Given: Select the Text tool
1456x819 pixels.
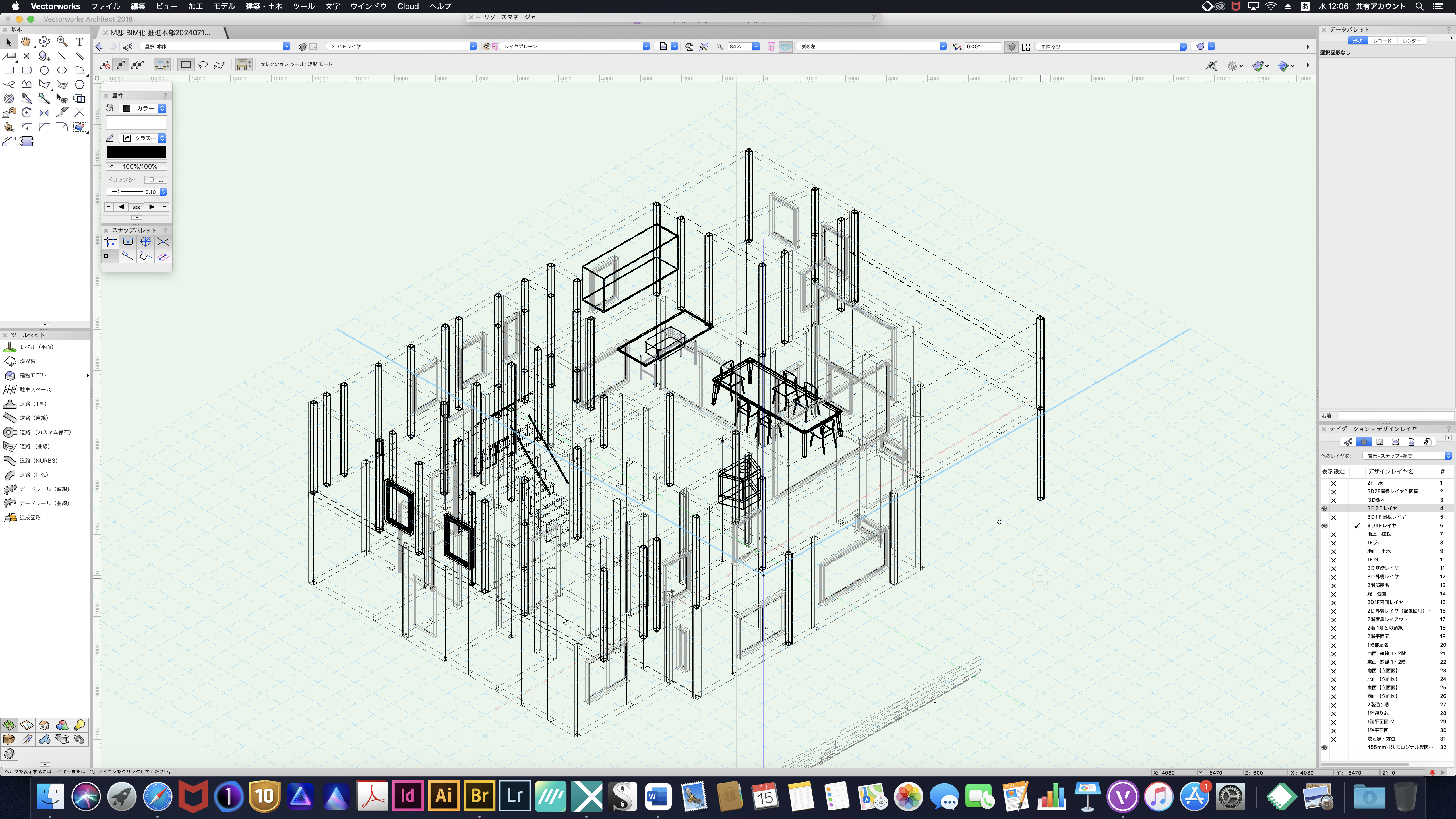Looking at the screenshot, I should 80,42.
